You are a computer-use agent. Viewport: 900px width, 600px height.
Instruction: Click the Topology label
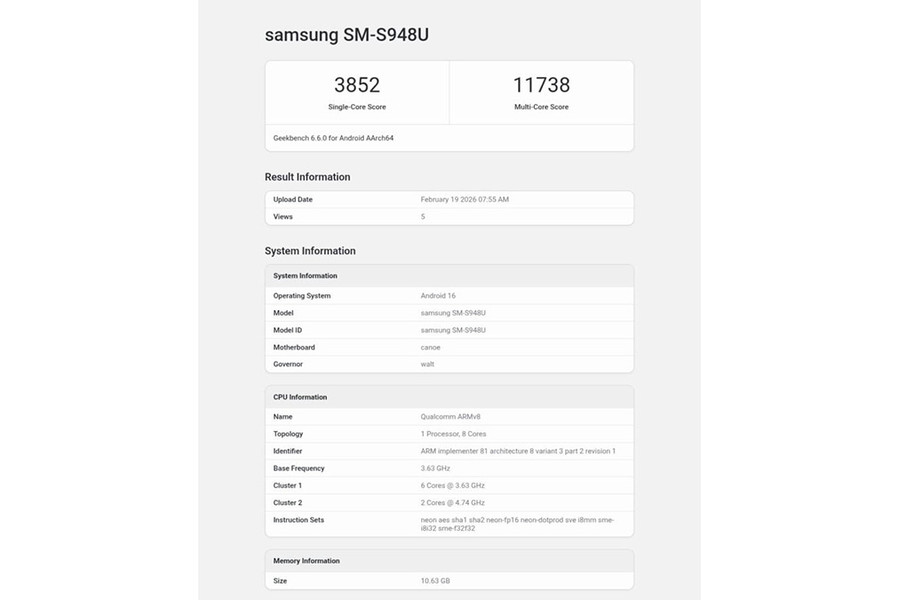click(x=288, y=434)
